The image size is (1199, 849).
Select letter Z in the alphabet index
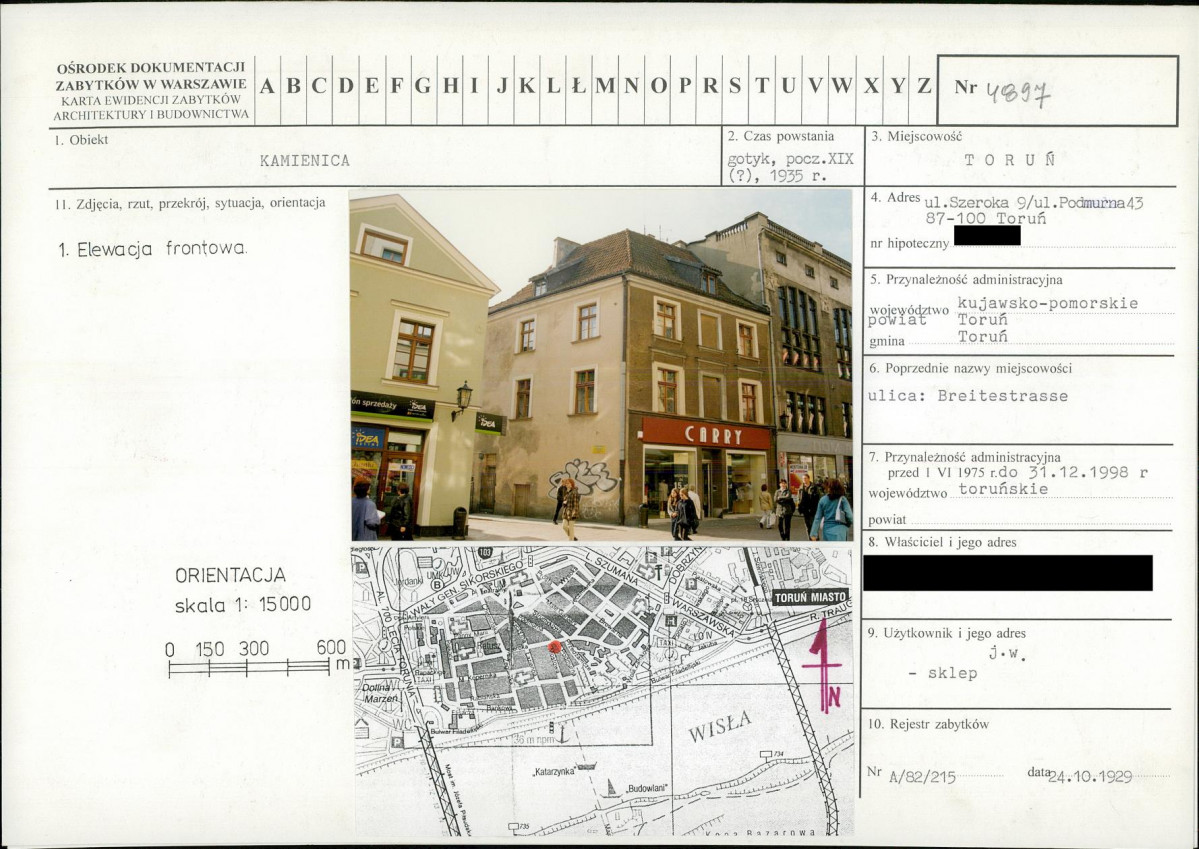tap(924, 87)
